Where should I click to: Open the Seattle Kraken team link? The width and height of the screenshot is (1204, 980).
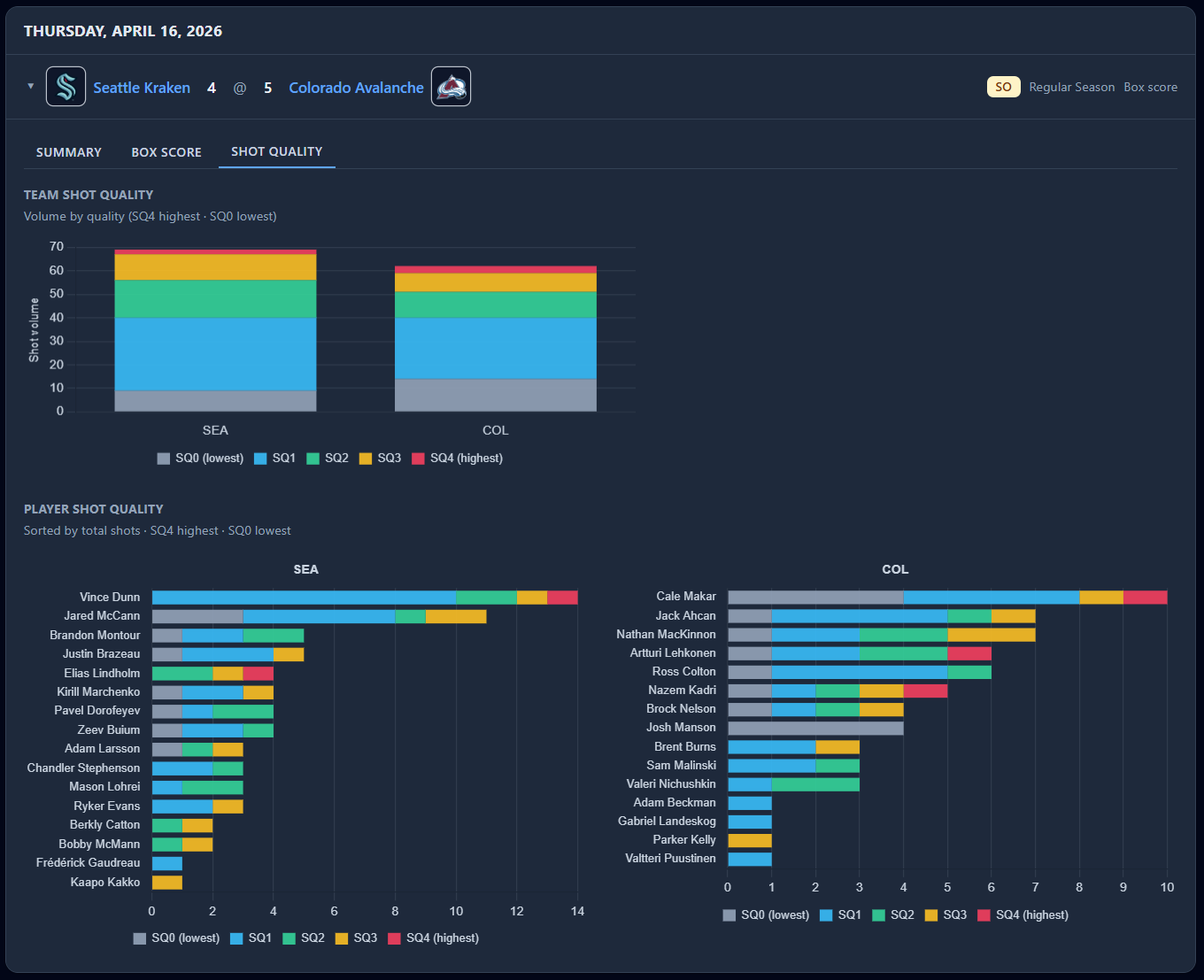tap(142, 88)
